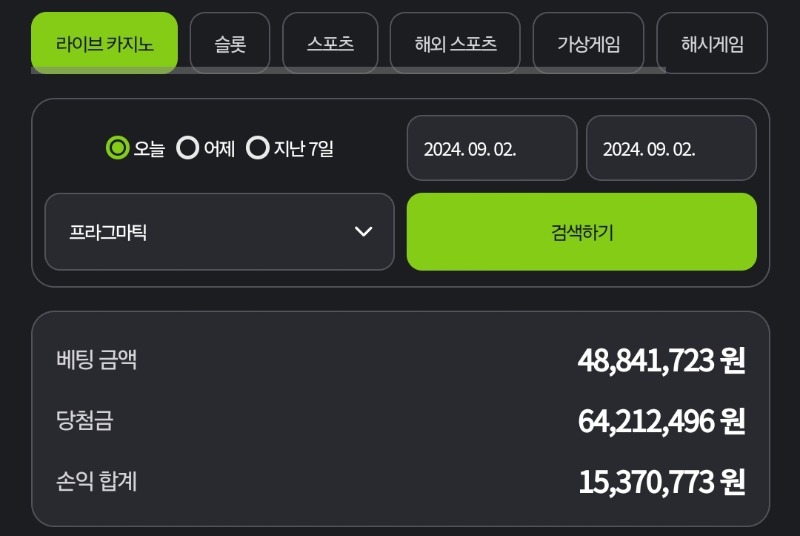Screen dimensions: 800x536
Task: Switch to the 슬롯 tab
Action: 230,43
